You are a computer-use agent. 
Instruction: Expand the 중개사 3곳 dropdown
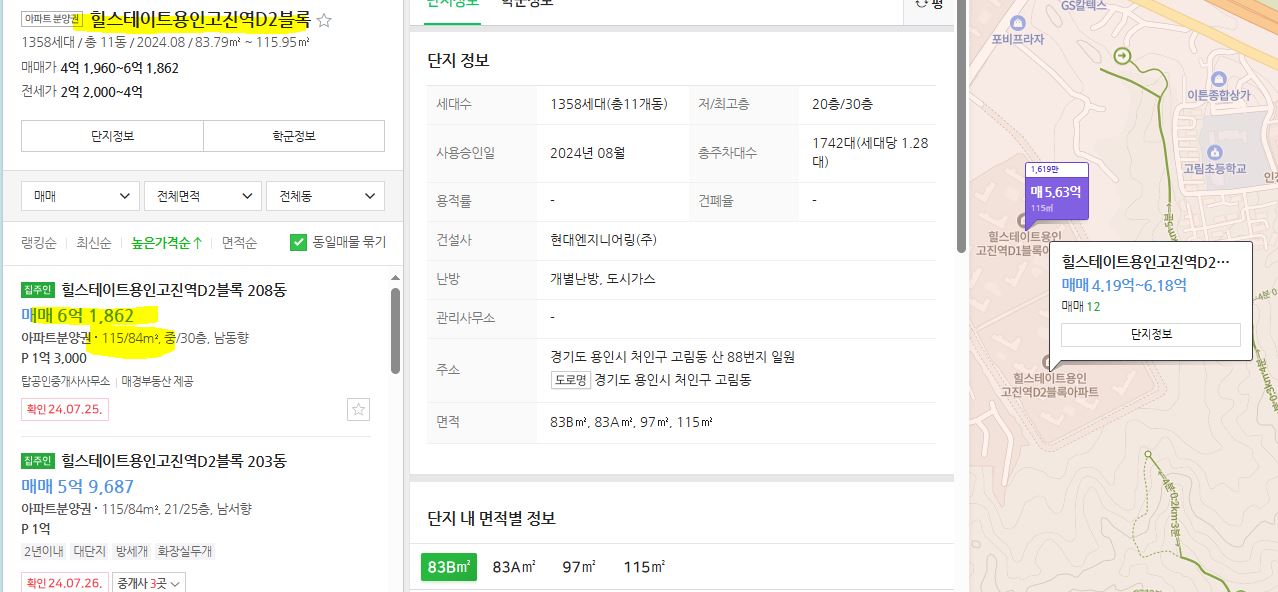[x=149, y=583]
